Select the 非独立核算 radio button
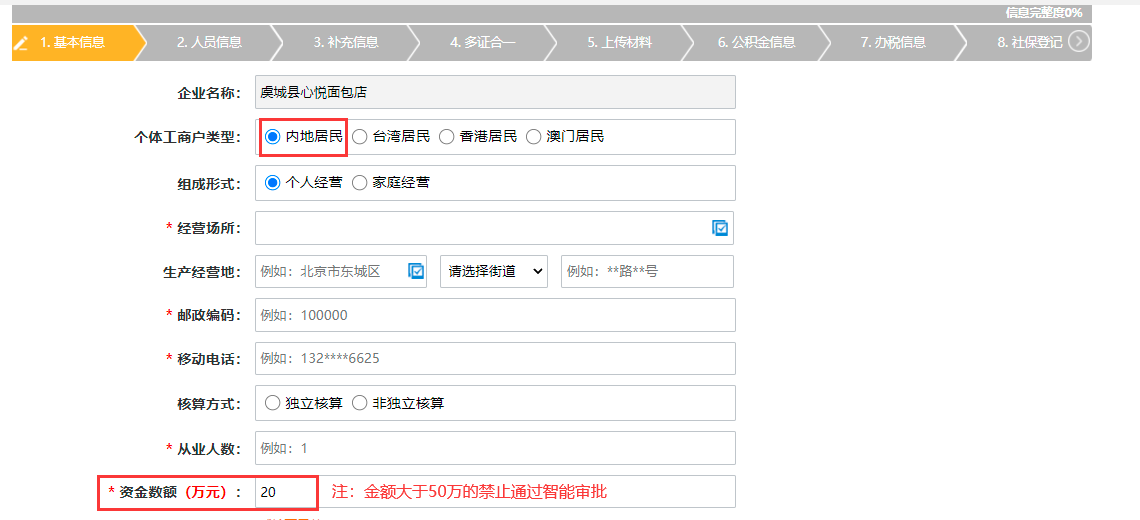Image resolution: width=1140 pixels, height=520 pixels. coord(360,403)
